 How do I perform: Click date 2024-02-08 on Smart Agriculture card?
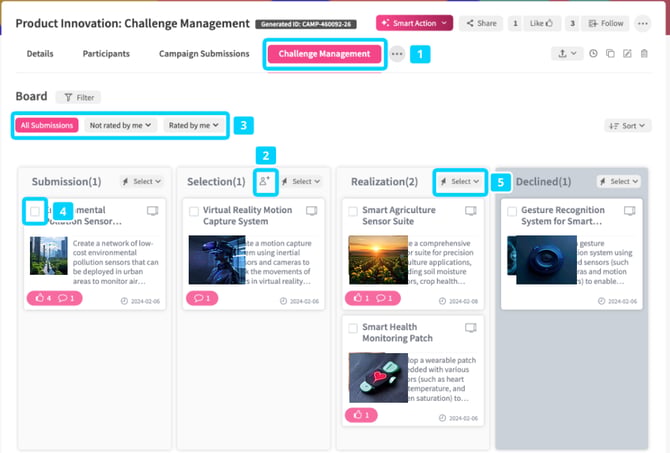click(x=458, y=301)
